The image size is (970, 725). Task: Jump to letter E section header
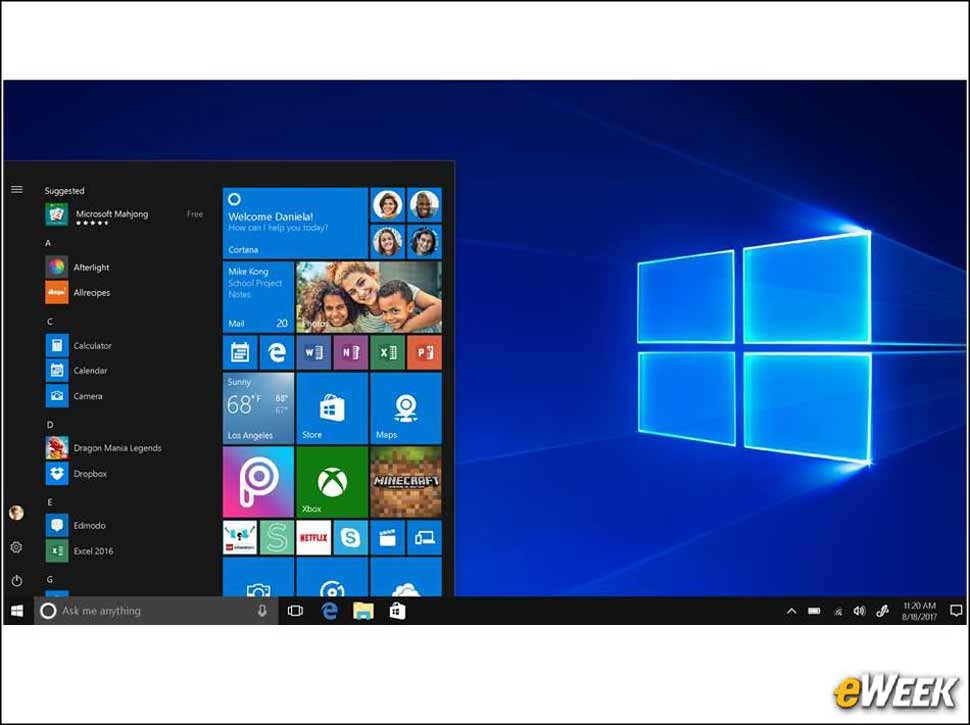[x=49, y=502]
